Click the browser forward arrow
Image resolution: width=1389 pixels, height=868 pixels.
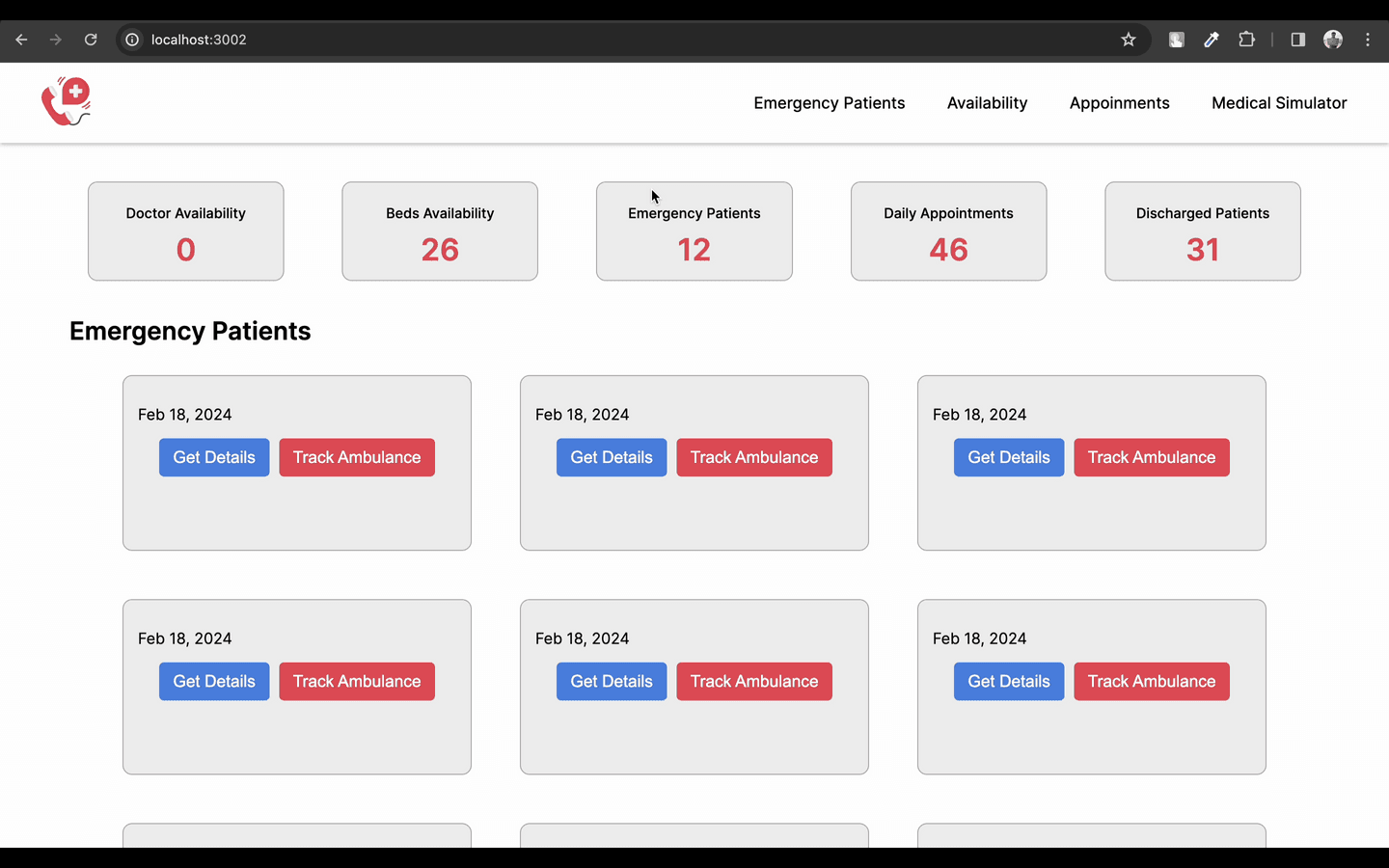coord(56,40)
